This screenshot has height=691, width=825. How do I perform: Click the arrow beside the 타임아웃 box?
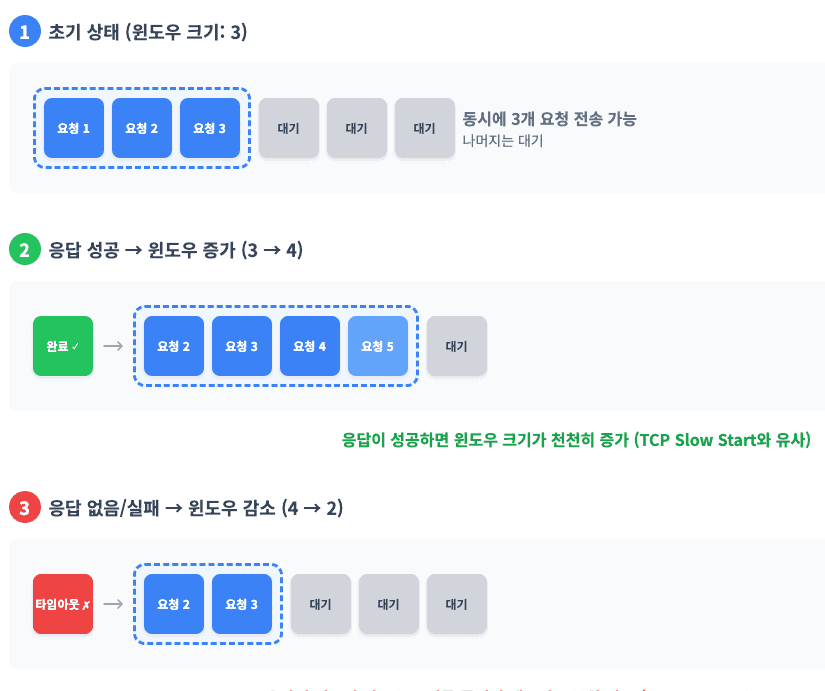[x=113, y=604]
